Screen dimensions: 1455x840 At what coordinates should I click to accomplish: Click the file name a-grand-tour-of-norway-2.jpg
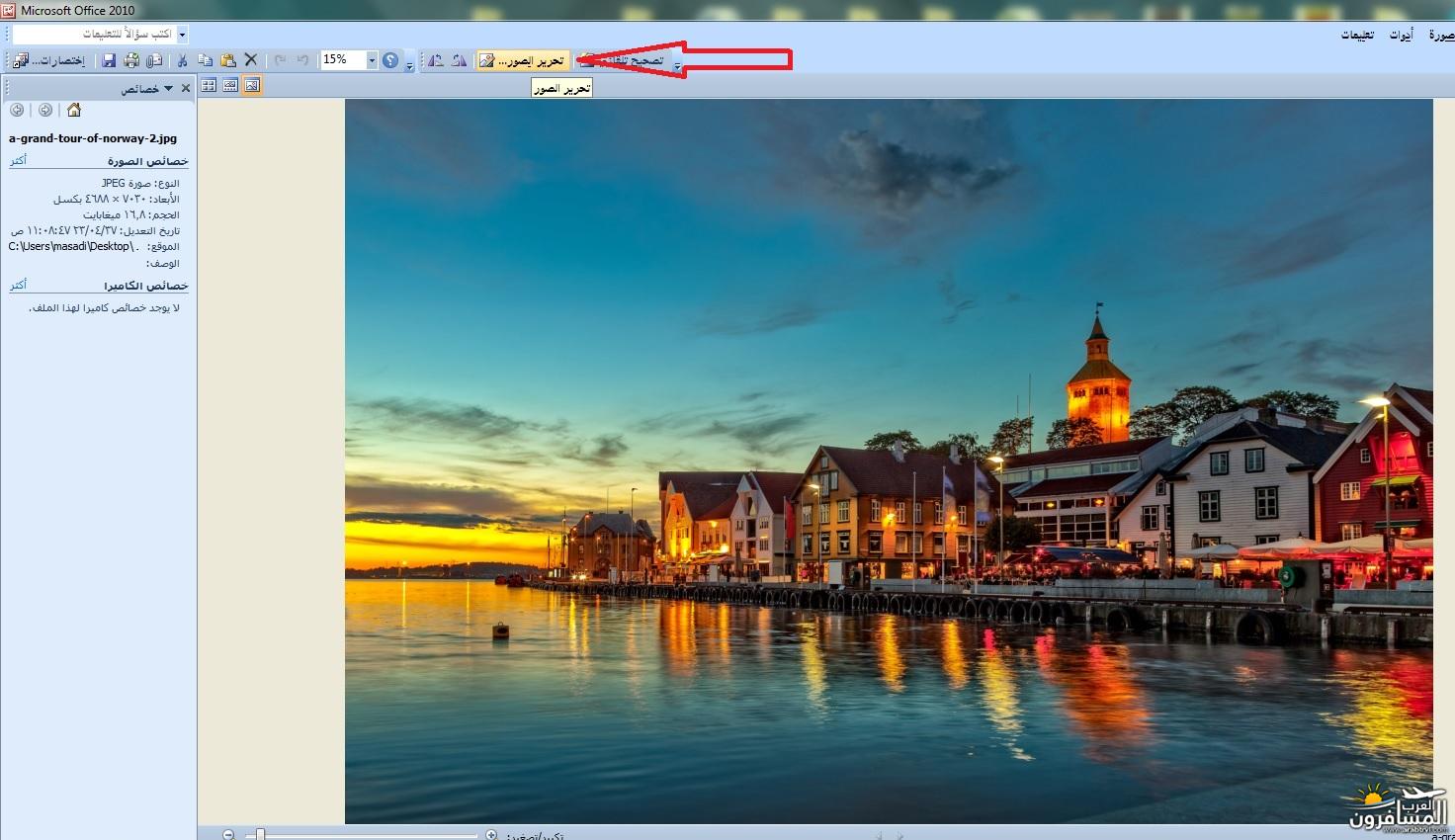click(x=93, y=138)
